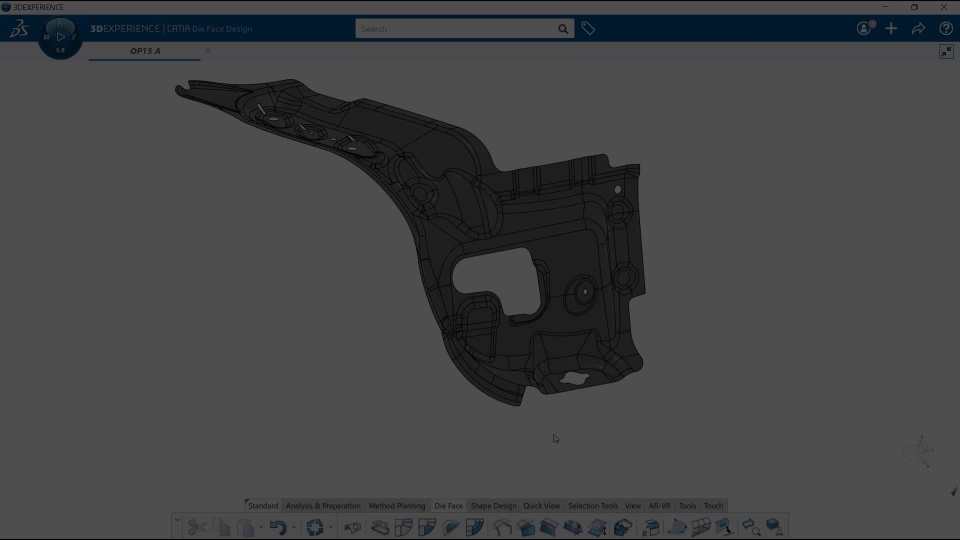Click the Share arrow icon

(918, 28)
